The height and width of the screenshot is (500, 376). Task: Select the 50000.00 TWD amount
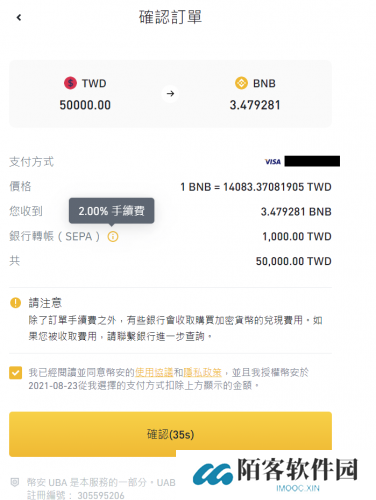[85, 105]
